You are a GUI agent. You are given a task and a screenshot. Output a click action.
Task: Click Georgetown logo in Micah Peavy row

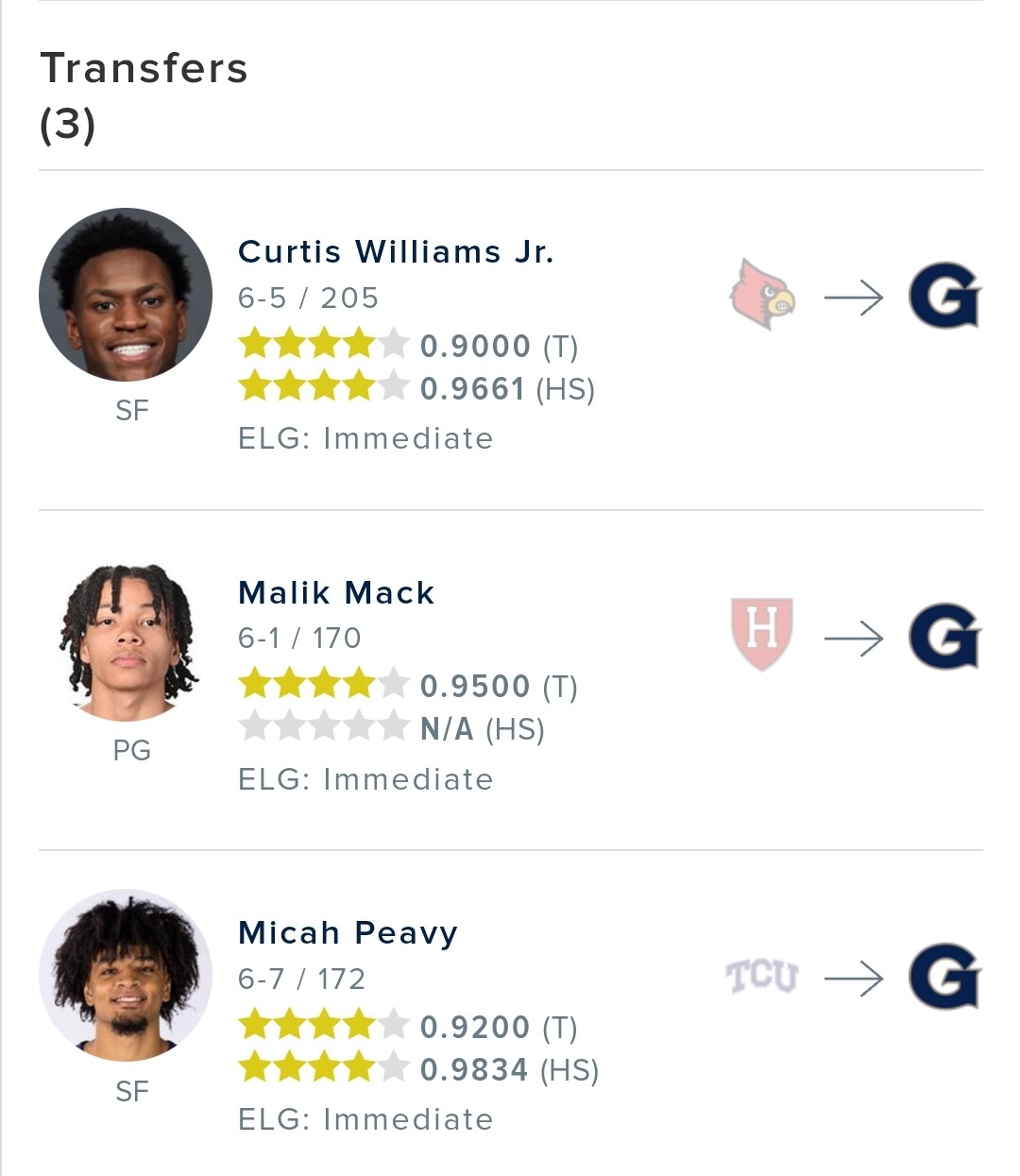(x=944, y=977)
